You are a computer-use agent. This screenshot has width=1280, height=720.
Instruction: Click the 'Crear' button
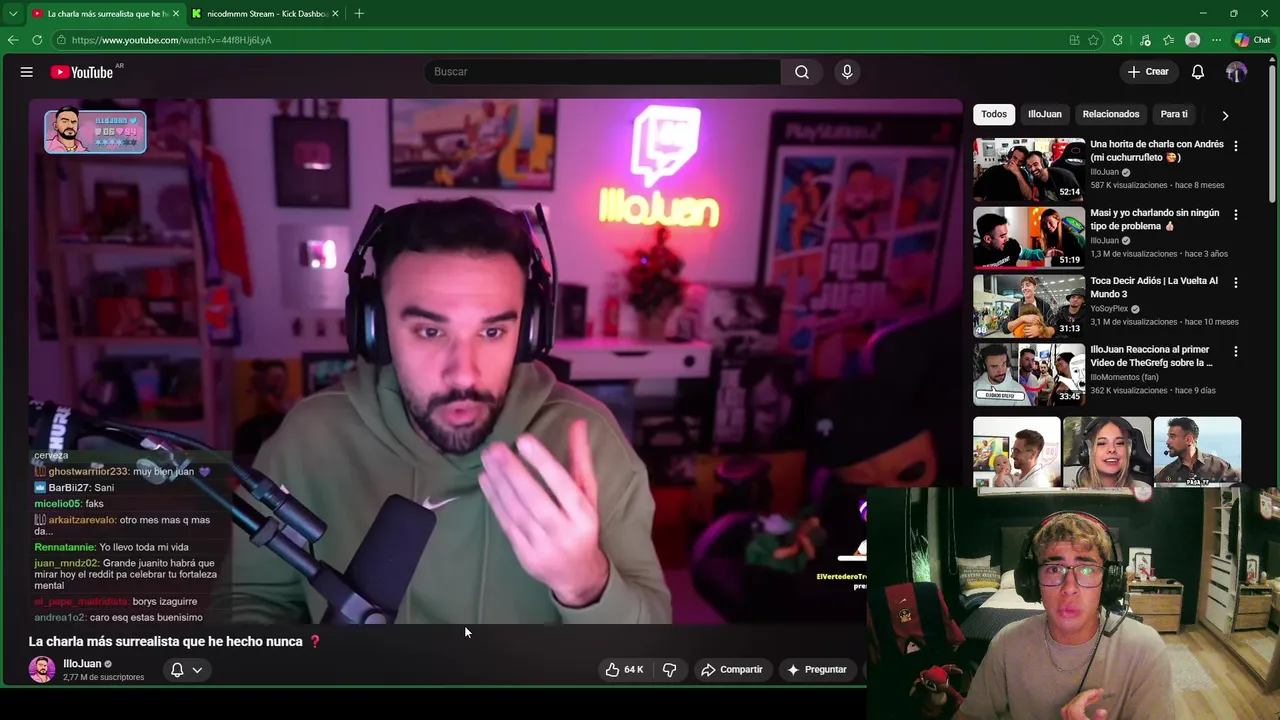(1148, 72)
